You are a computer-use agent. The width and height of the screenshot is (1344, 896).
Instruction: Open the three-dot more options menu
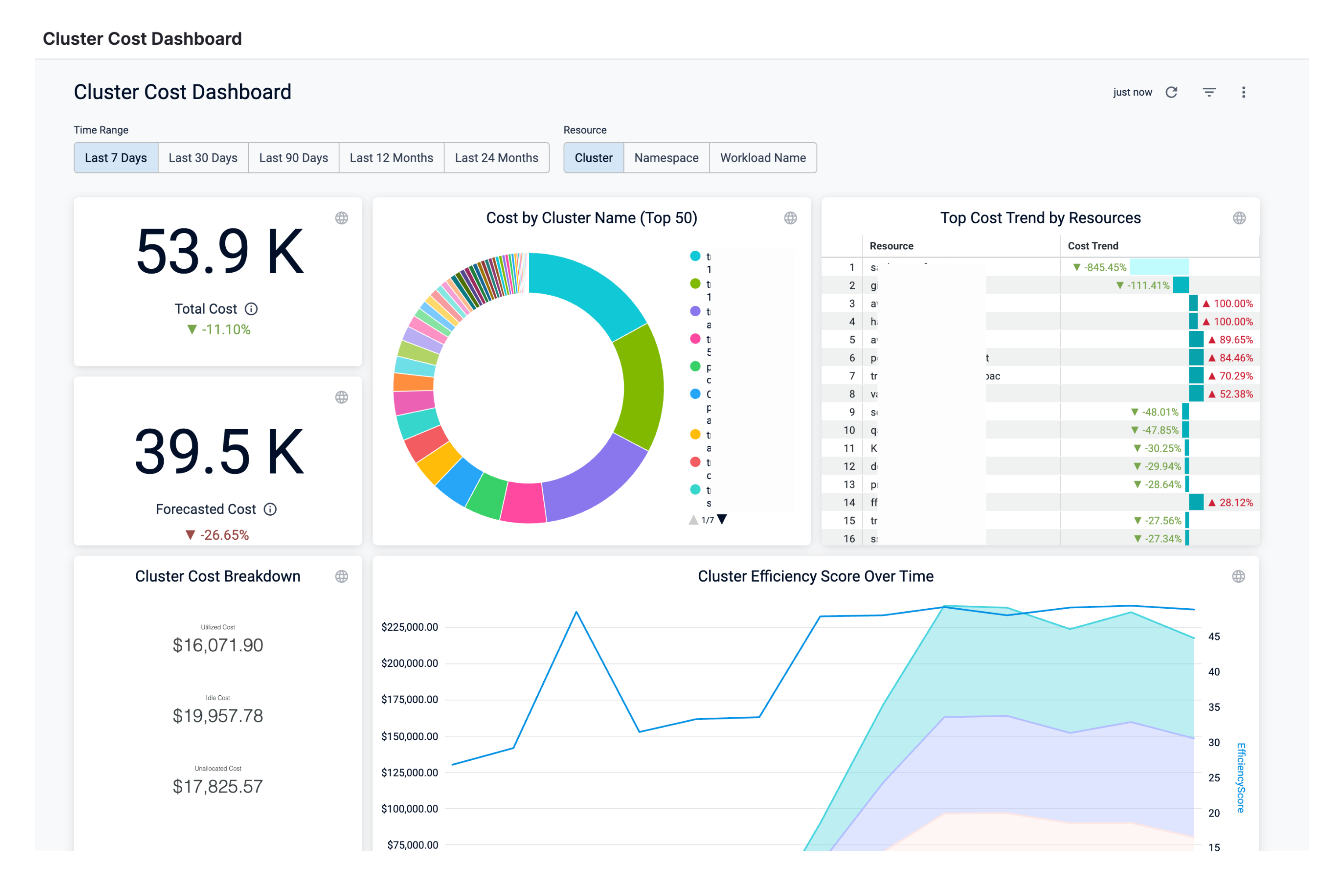point(1243,93)
